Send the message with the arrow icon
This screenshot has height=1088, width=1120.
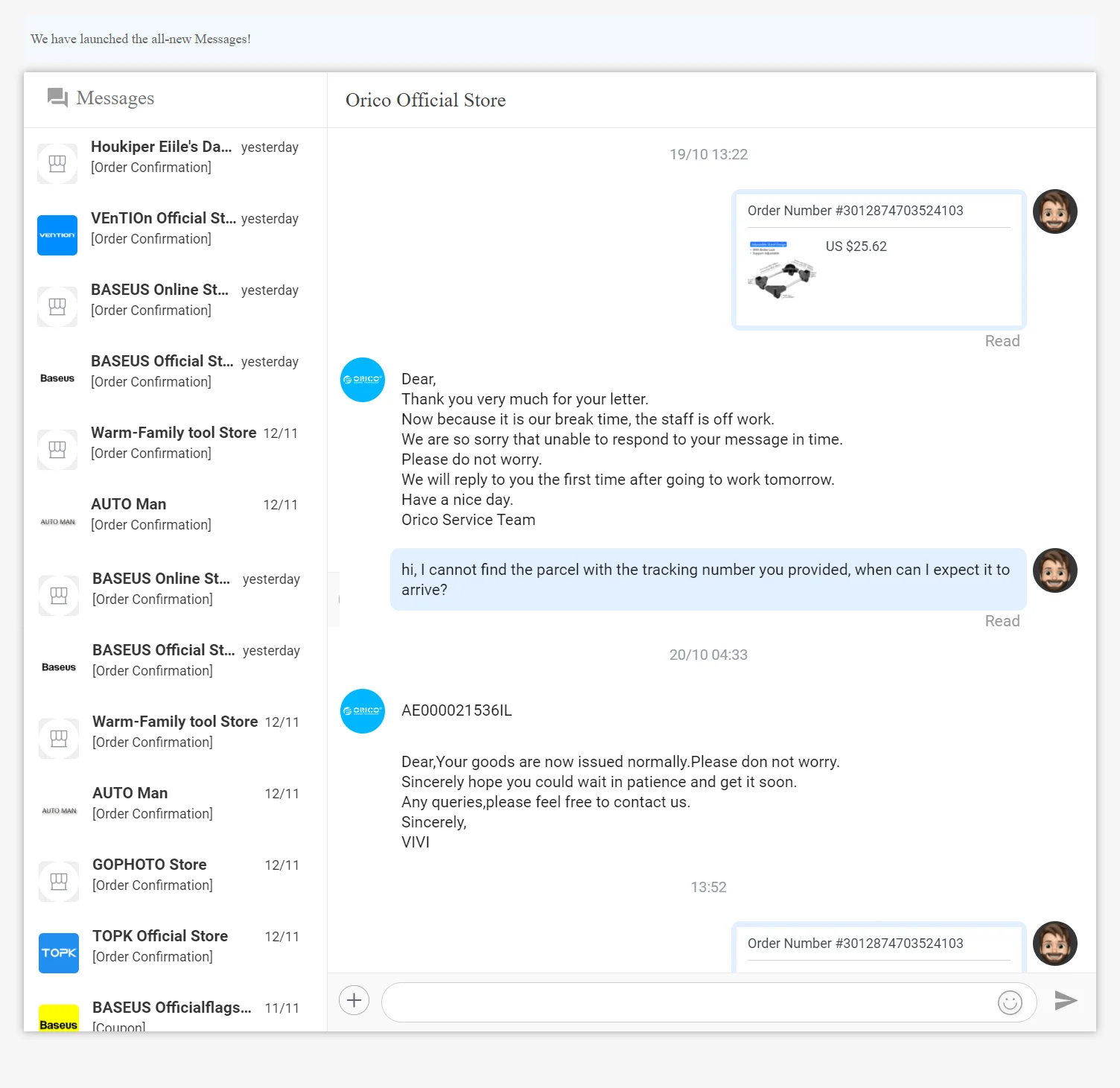[1066, 1001]
